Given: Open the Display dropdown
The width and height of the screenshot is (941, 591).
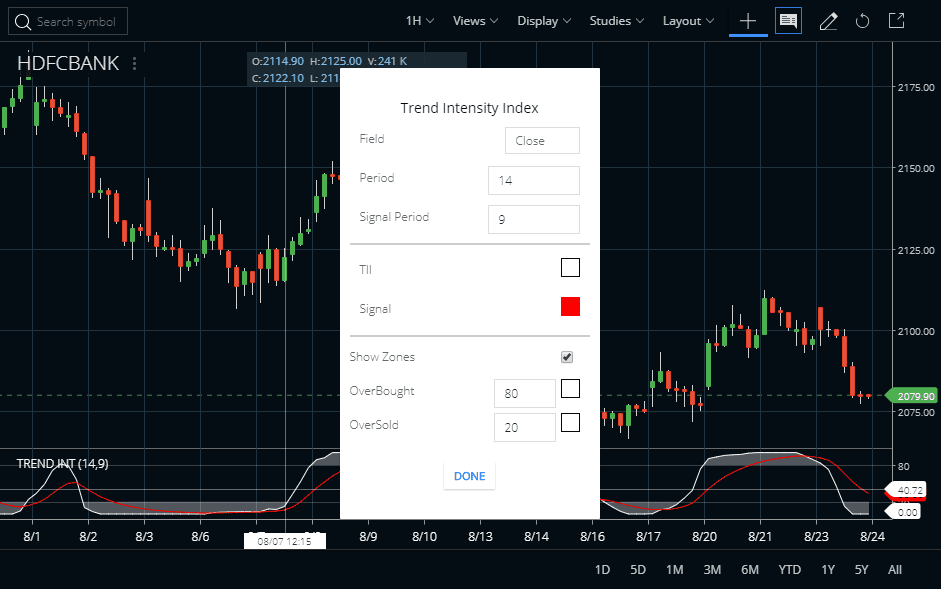Looking at the screenshot, I should pyautogui.click(x=543, y=20).
